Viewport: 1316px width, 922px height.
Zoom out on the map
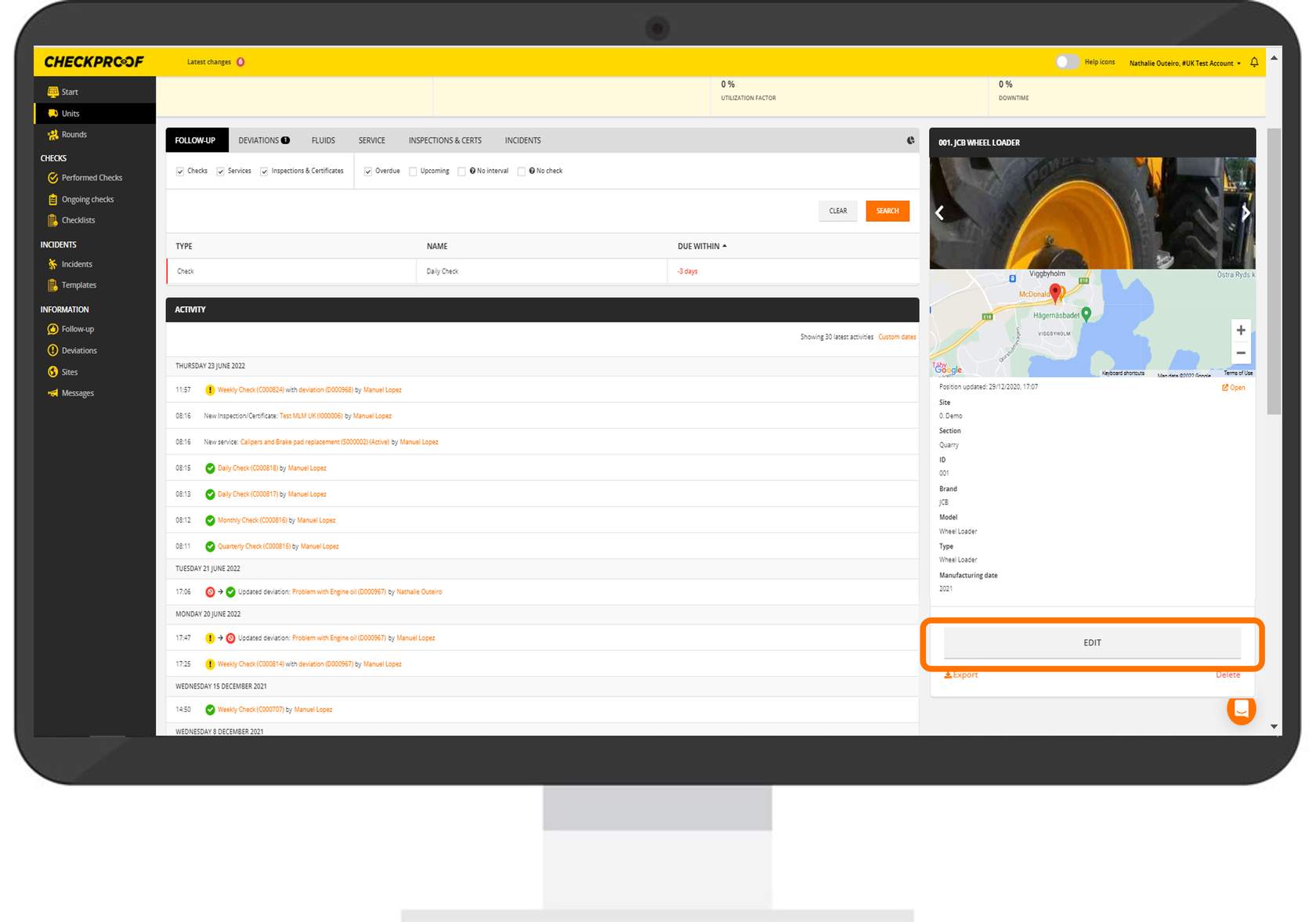1240,353
